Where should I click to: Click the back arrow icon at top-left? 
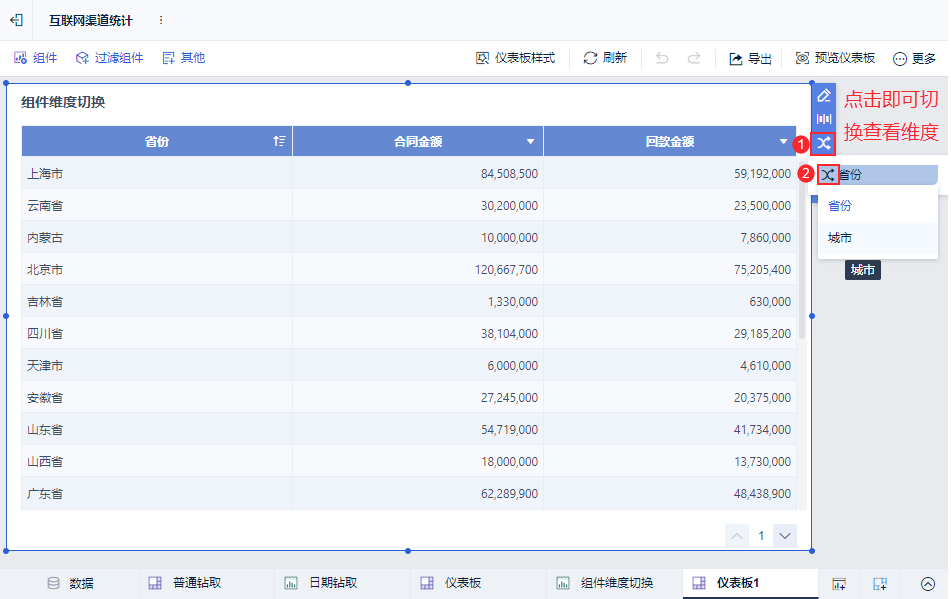point(16,20)
